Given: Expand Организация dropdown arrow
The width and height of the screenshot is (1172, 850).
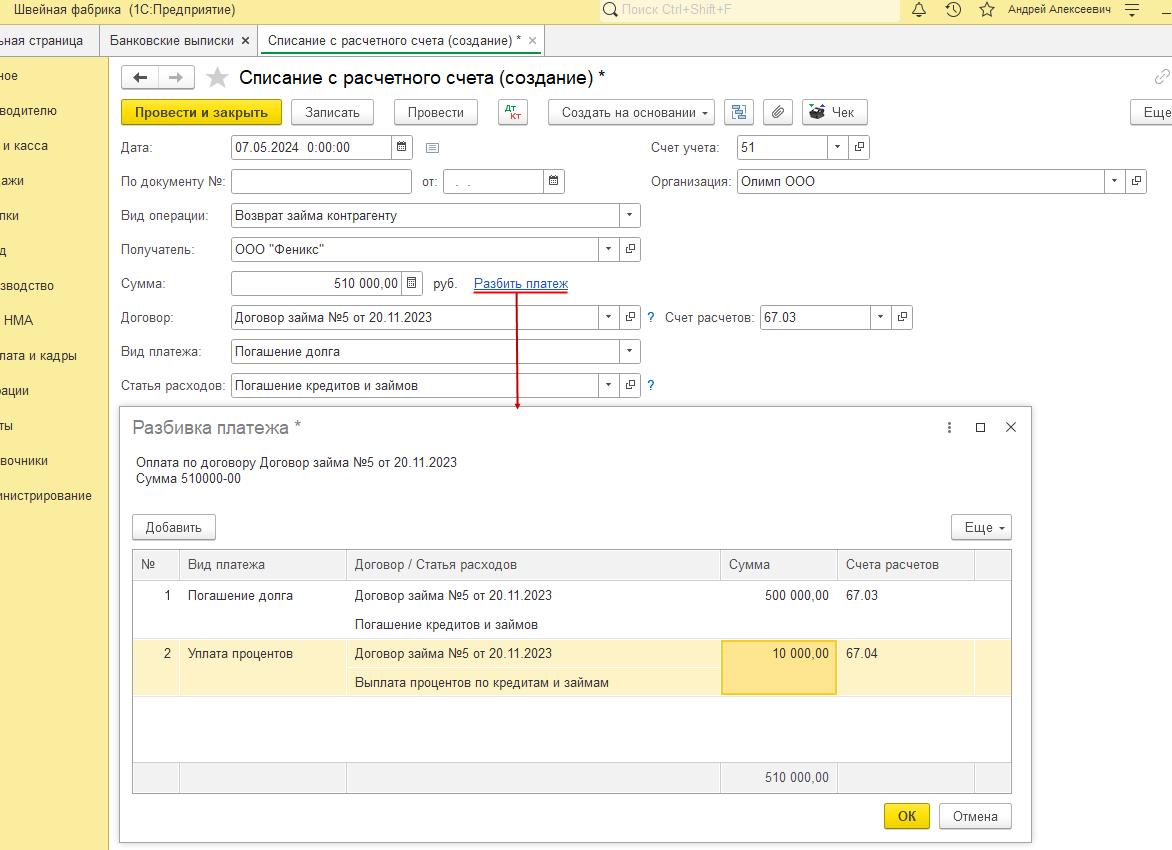Looking at the screenshot, I should (x=1114, y=181).
